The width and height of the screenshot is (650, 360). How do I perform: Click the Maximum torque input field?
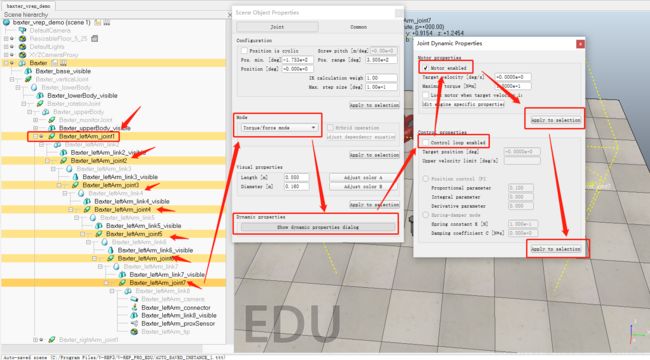coord(513,86)
